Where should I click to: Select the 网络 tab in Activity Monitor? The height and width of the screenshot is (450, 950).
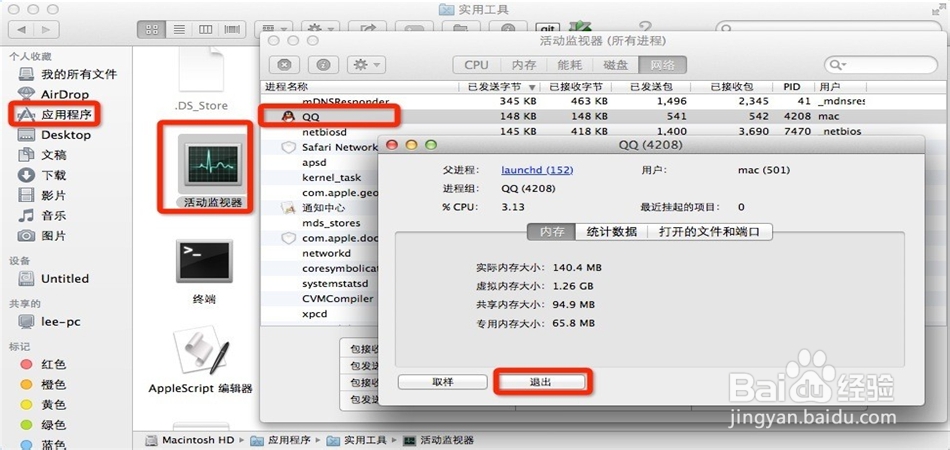tap(663, 65)
